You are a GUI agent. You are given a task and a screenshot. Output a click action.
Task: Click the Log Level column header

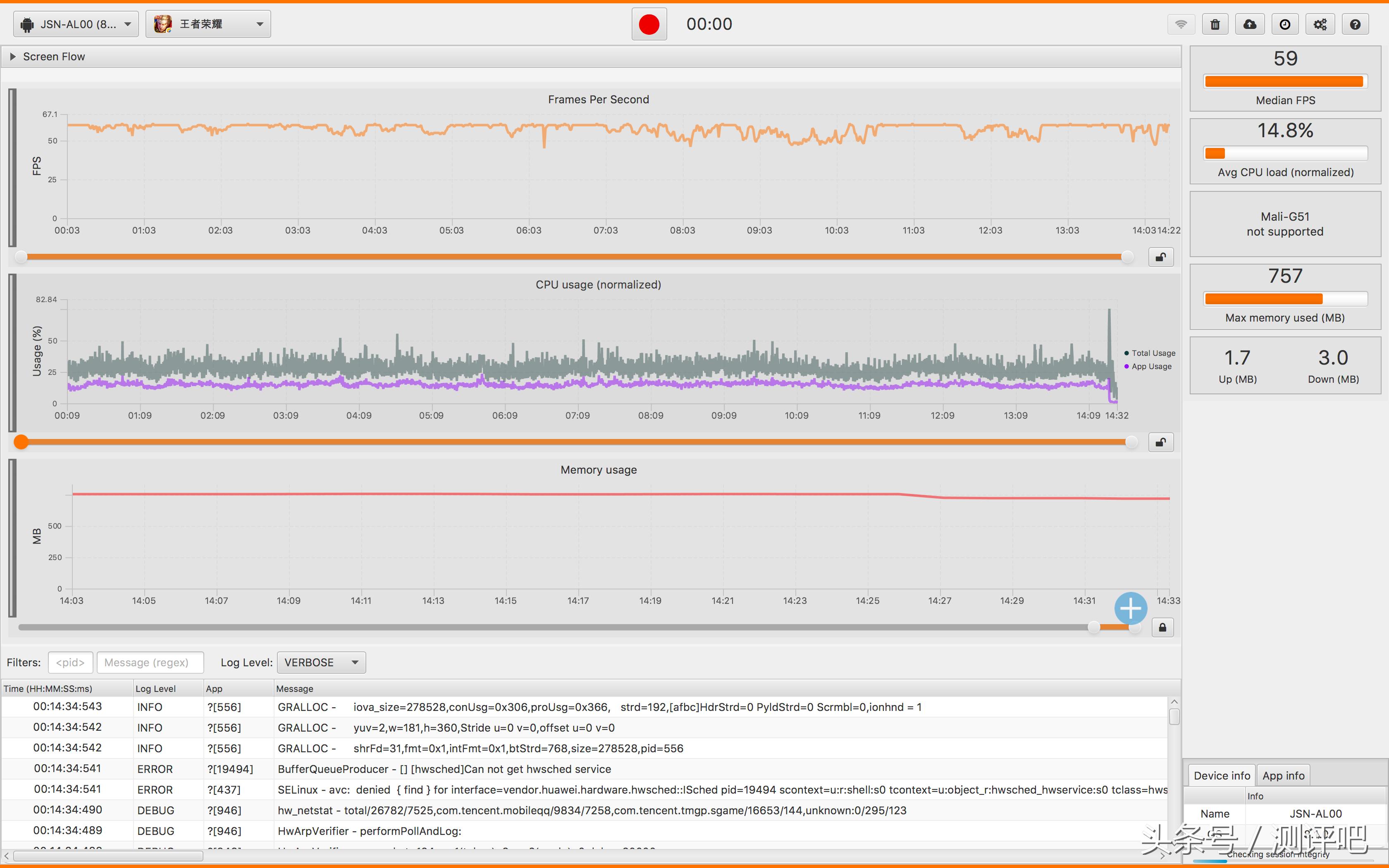coord(168,688)
